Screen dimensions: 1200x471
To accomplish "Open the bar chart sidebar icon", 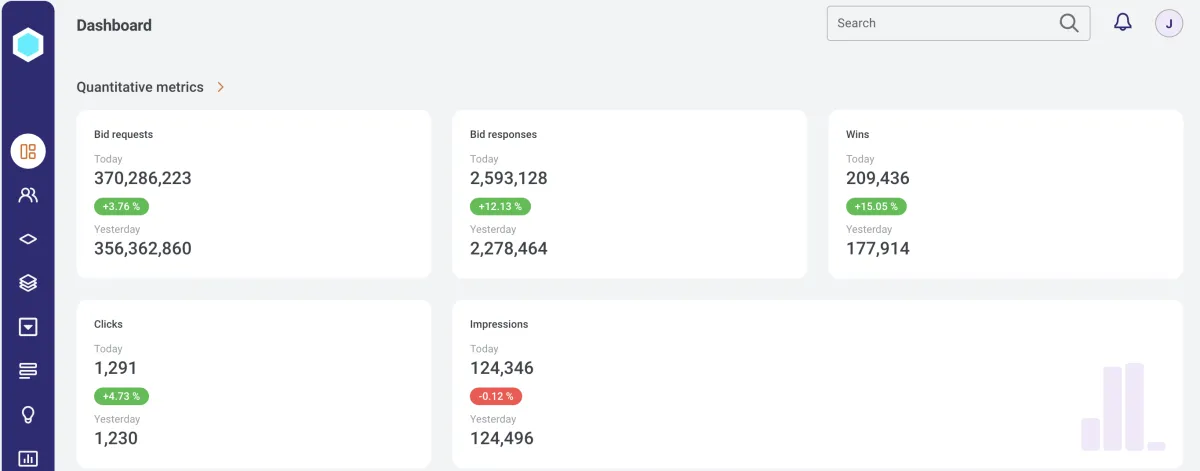I will tap(28, 458).
